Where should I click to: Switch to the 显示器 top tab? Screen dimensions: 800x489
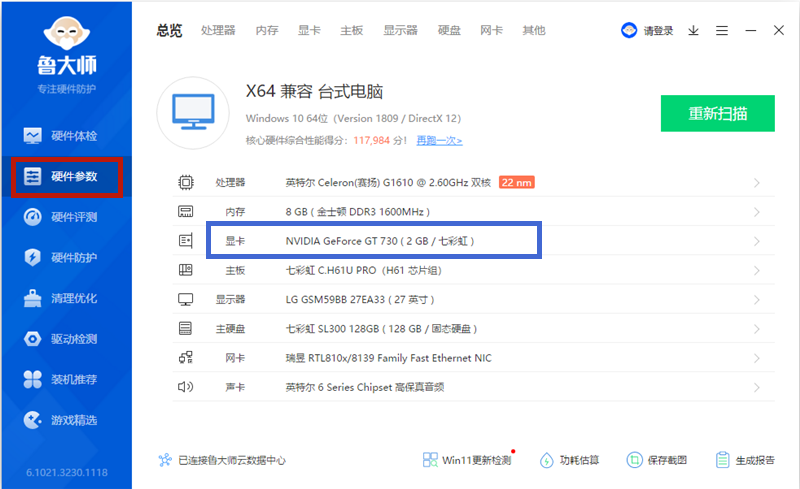[x=401, y=31]
